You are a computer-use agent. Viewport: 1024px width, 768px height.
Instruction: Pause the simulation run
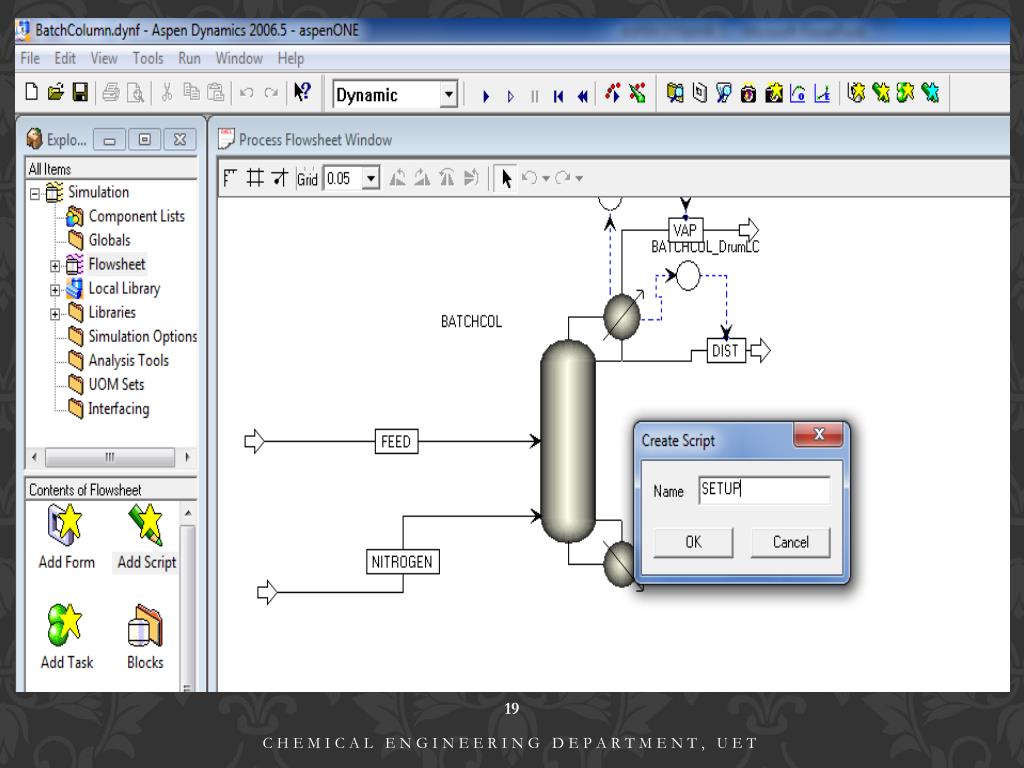(x=535, y=97)
